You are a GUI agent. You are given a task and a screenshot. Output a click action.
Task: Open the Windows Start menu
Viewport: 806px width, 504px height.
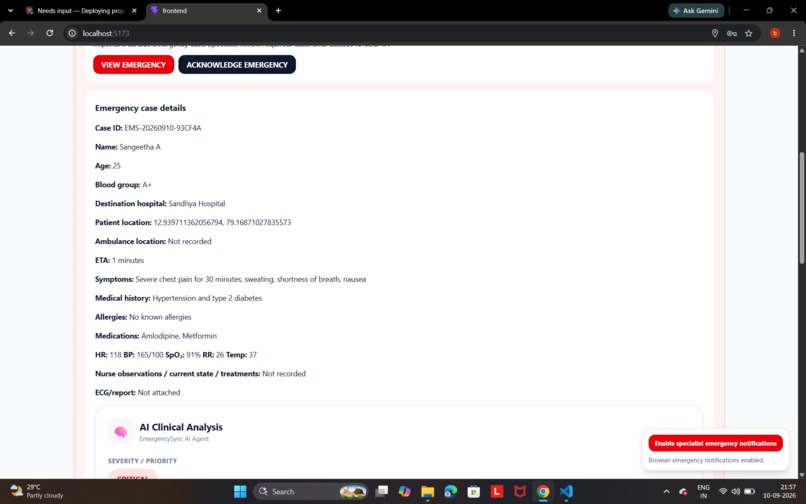[x=240, y=492]
